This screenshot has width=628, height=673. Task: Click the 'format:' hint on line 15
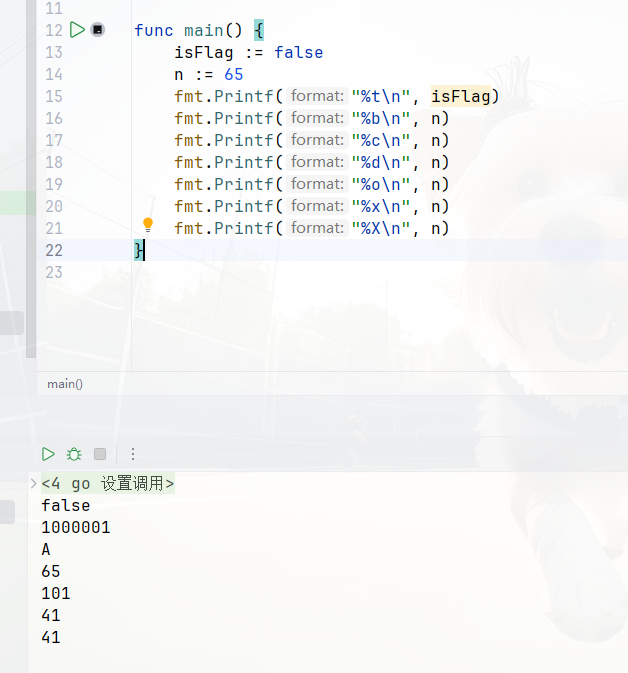click(317, 96)
